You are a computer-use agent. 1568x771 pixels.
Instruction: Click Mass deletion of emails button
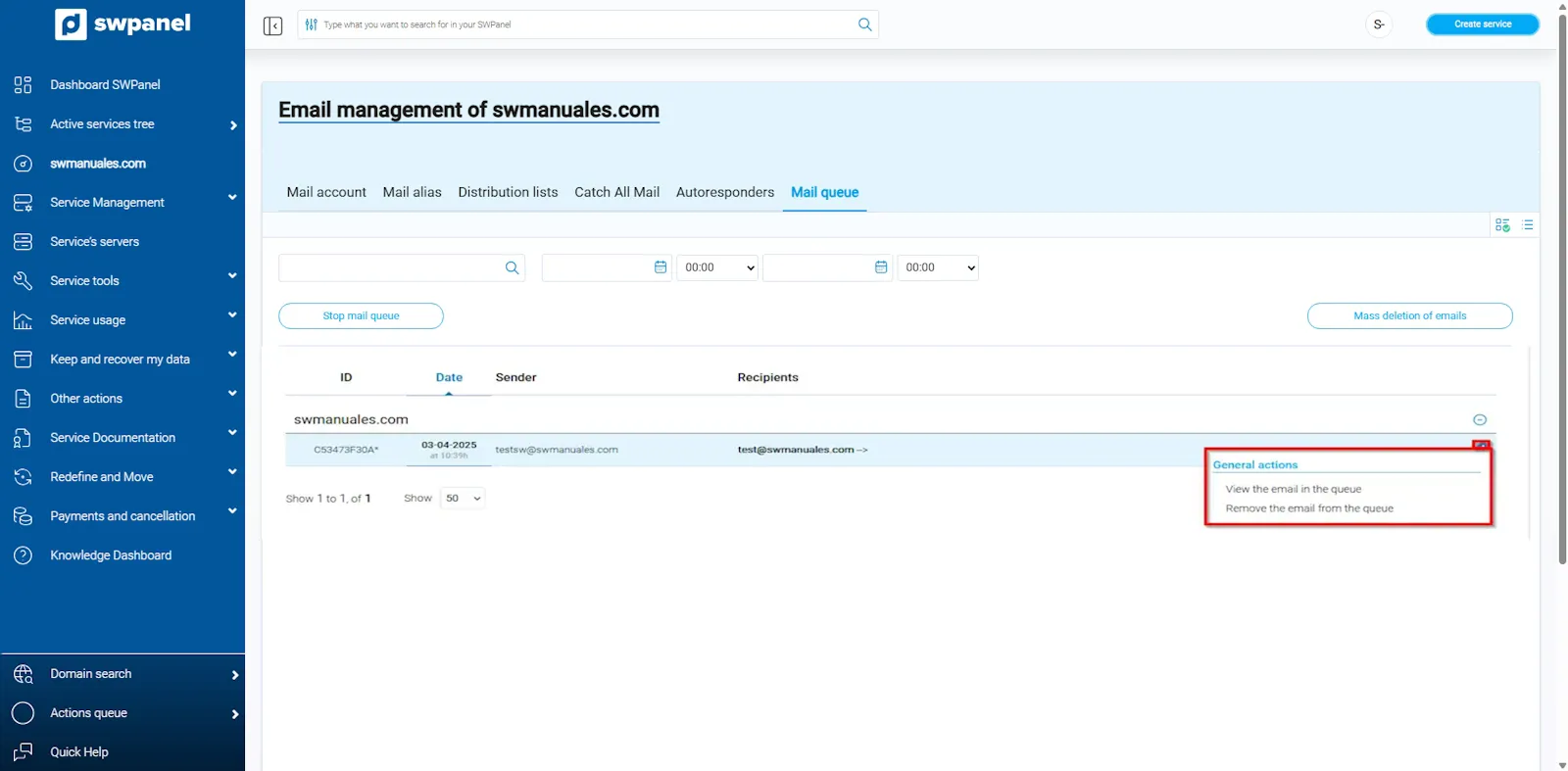point(1409,316)
